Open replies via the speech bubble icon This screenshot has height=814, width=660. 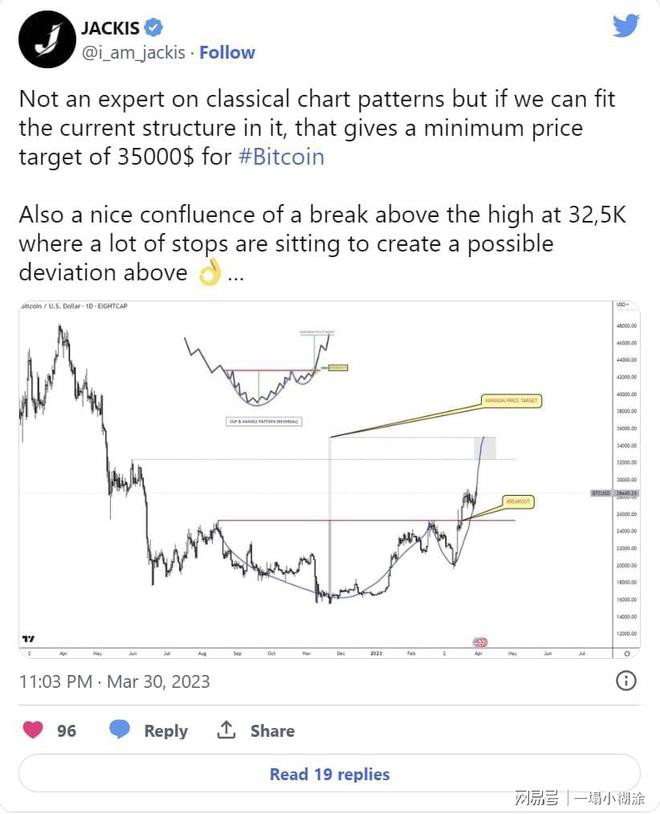click(x=120, y=731)
